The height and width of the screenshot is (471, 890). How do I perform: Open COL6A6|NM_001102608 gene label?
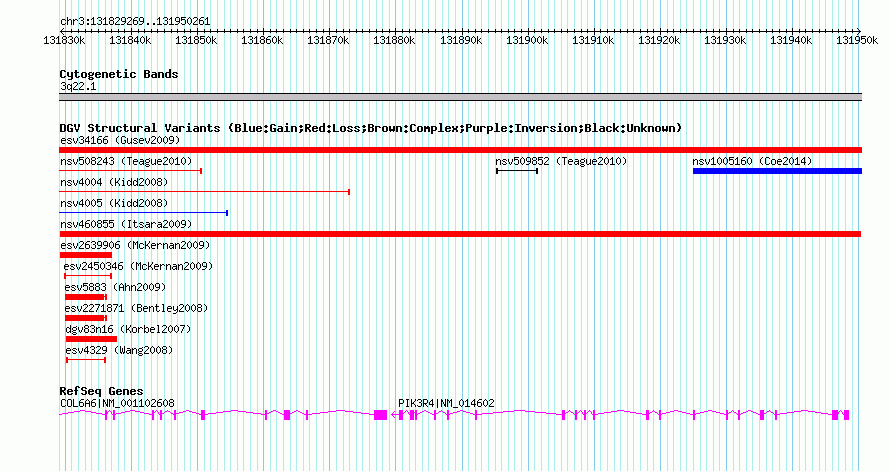click(x=117, y=403)
